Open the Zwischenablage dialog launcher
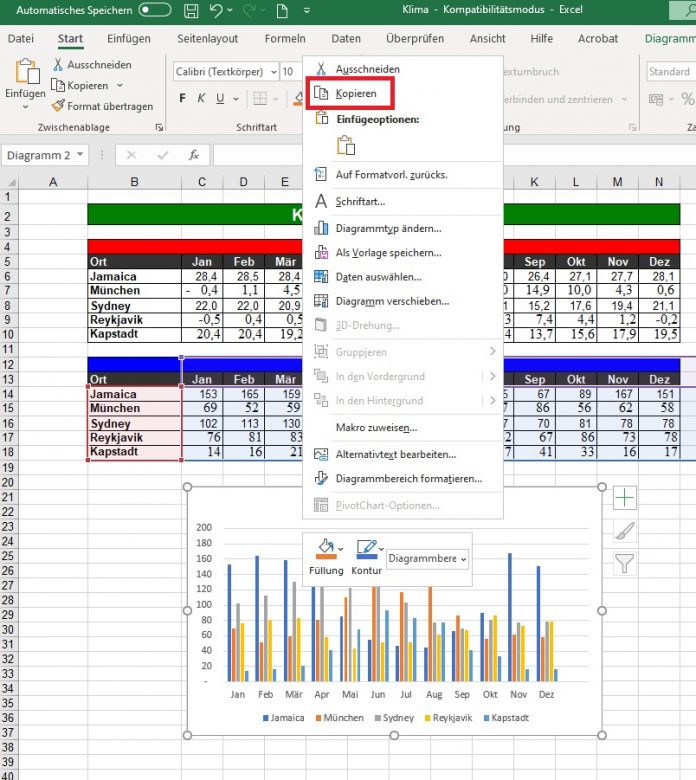This screenshot has width=696, height=780. point(159,128)
